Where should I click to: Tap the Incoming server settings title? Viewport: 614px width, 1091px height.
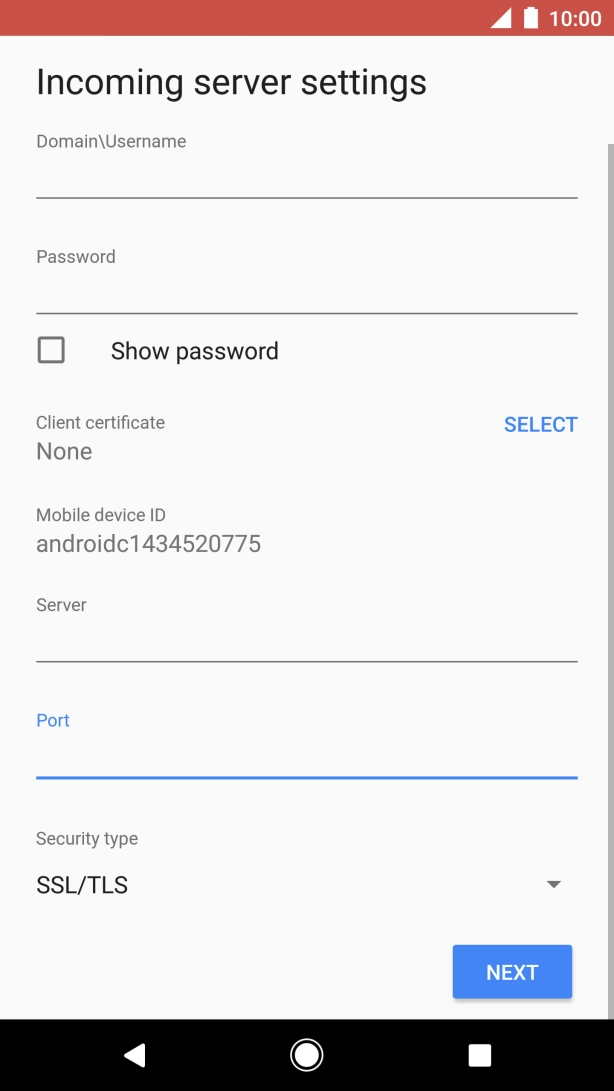(230, 82)
